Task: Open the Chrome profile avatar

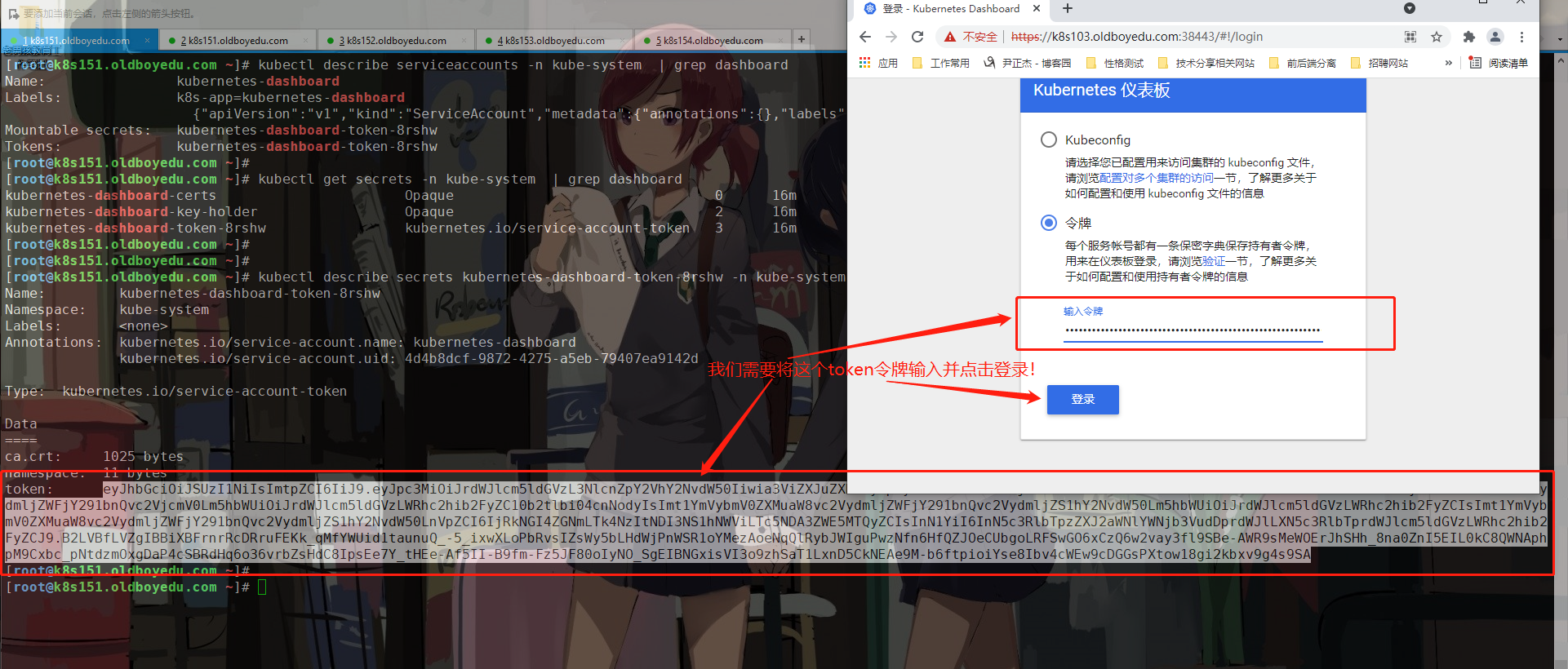Action: (1495, 37)
